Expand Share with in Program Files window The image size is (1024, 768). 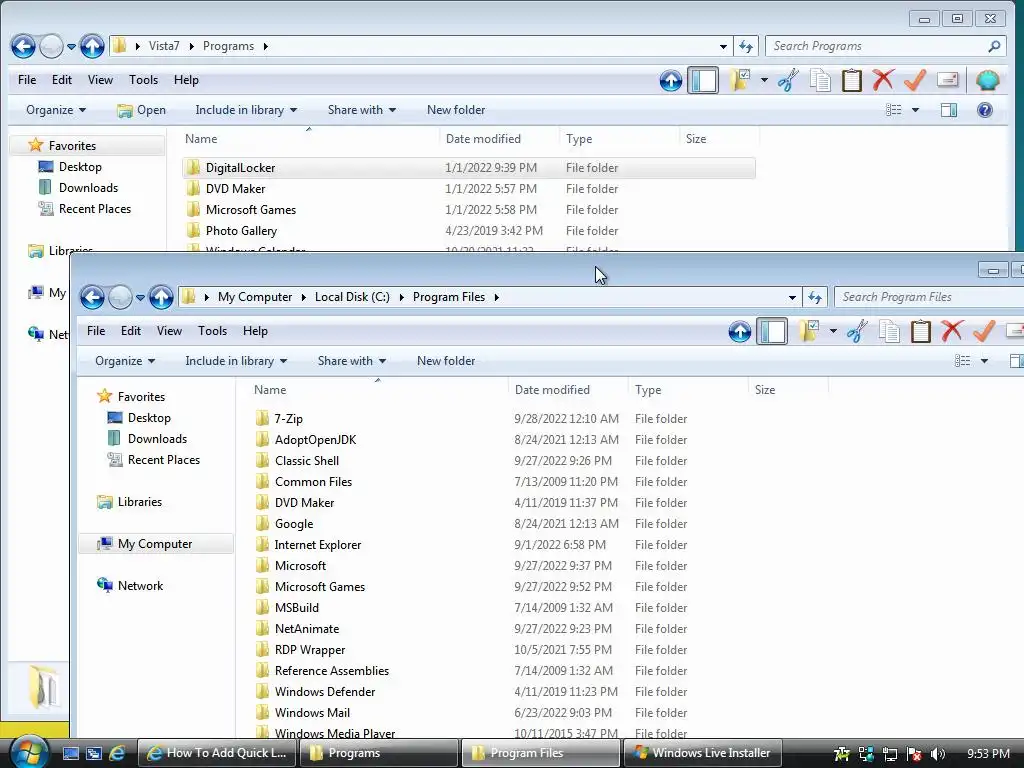pos(351,361)
